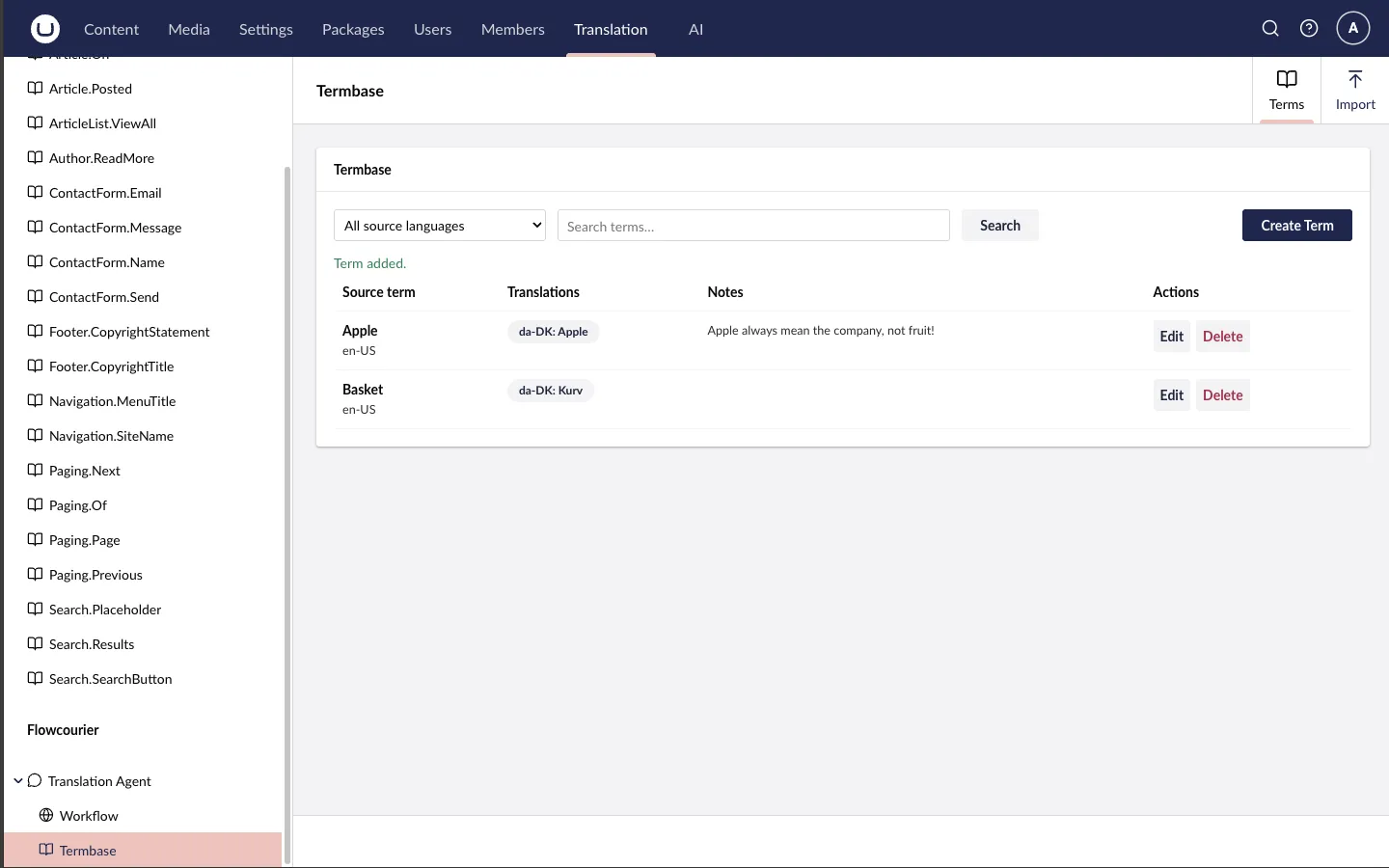Viewport: 1389px width, 868px height.
Task: Click the globe icon beside Workflow
Action: 45,816
